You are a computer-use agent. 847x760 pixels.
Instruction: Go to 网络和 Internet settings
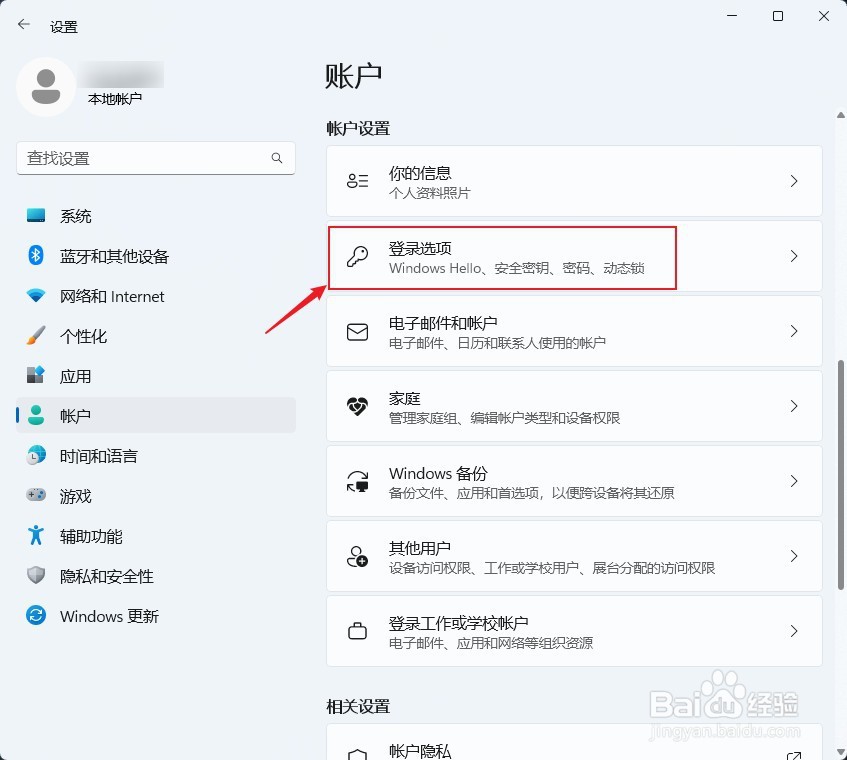156,296
